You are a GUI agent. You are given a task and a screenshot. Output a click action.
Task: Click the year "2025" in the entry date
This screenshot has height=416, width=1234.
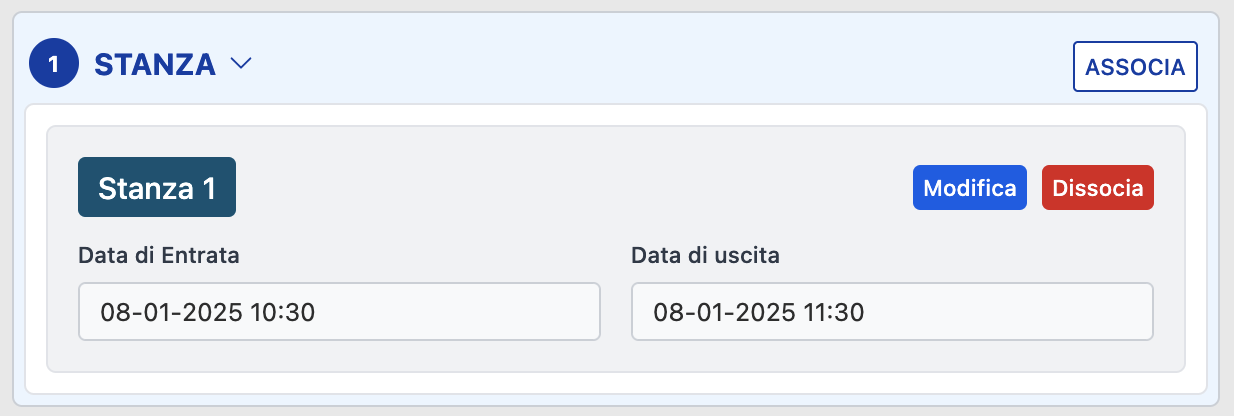click(x=214, y=313)
